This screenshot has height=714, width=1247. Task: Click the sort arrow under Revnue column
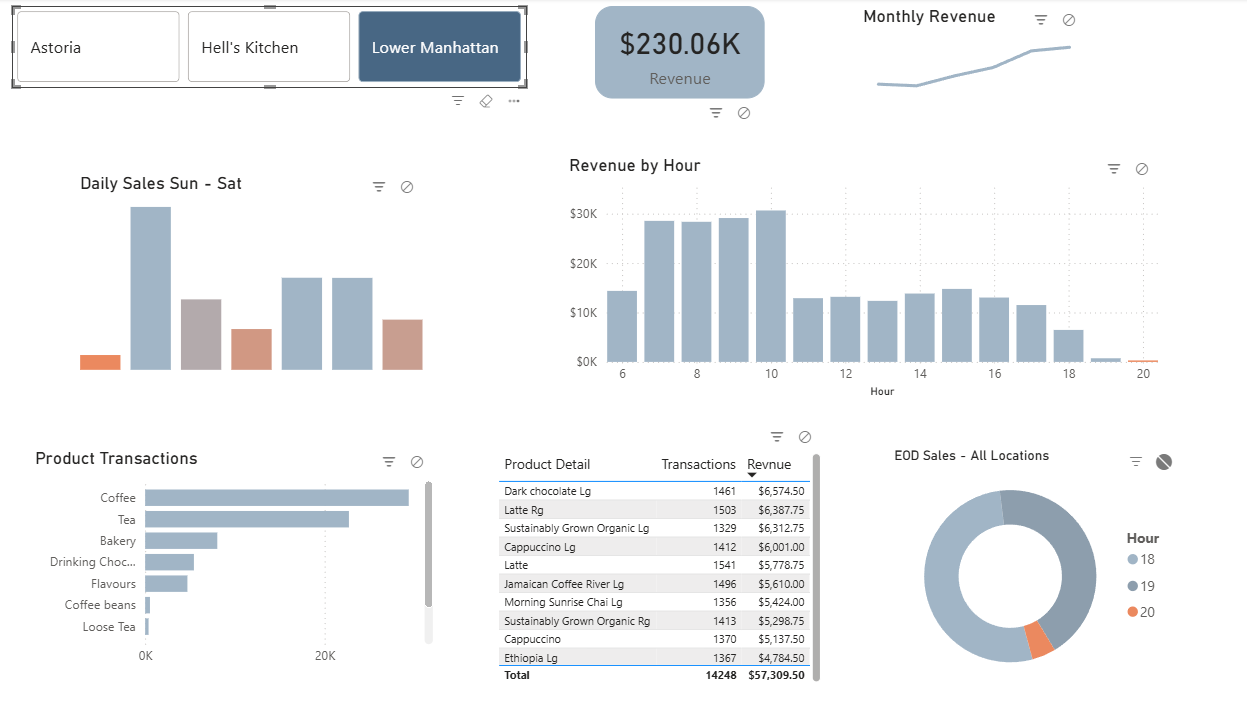(x=752, y=475)
